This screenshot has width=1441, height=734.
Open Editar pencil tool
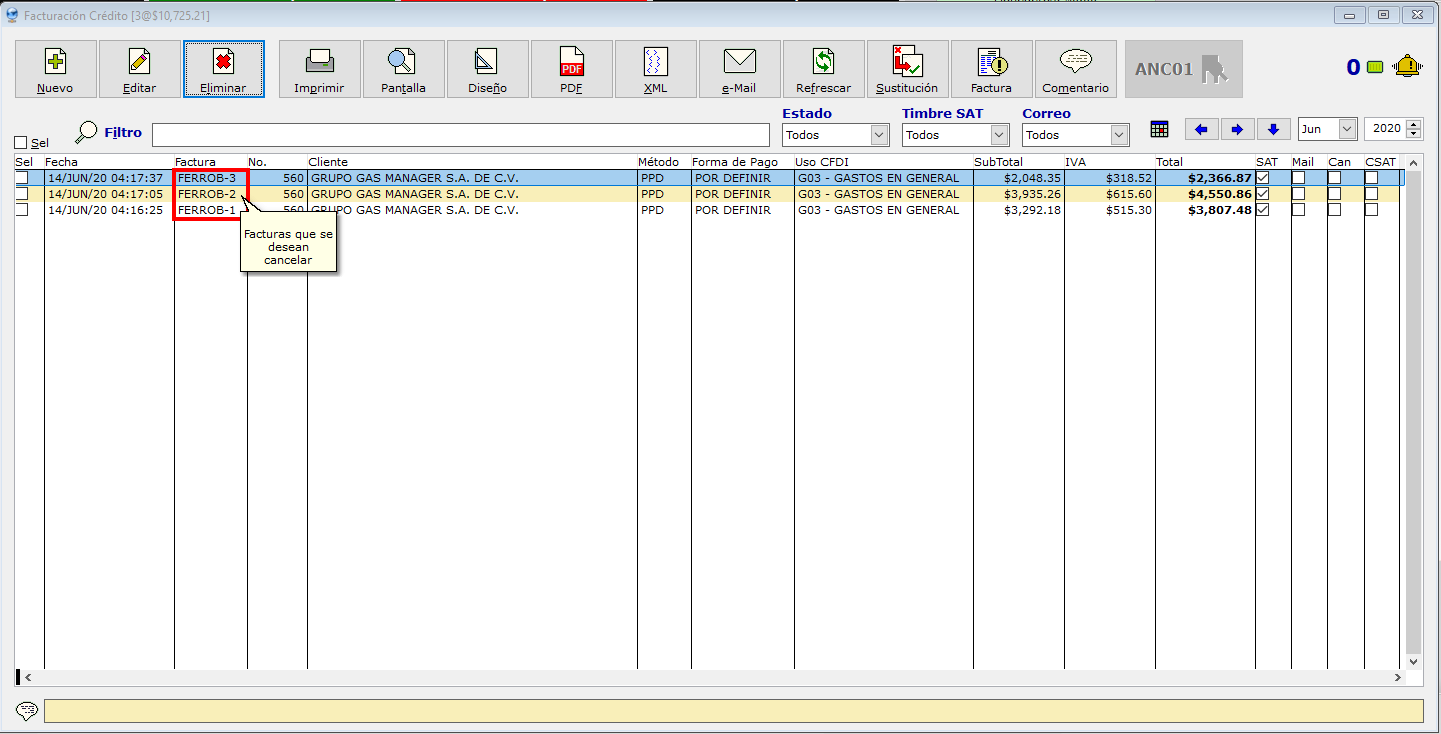pyautogui.click(x=140, y=69)
